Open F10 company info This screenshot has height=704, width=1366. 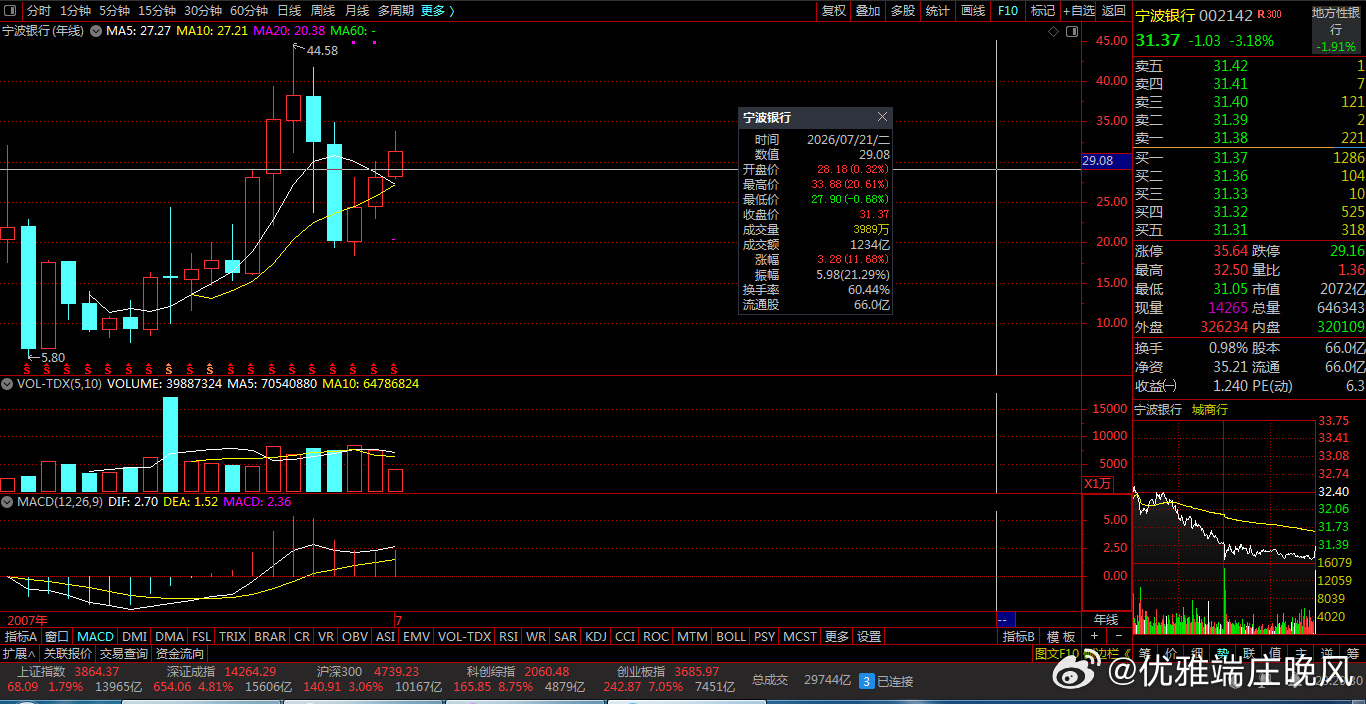pyautogui.click(x=1008, y=11)
